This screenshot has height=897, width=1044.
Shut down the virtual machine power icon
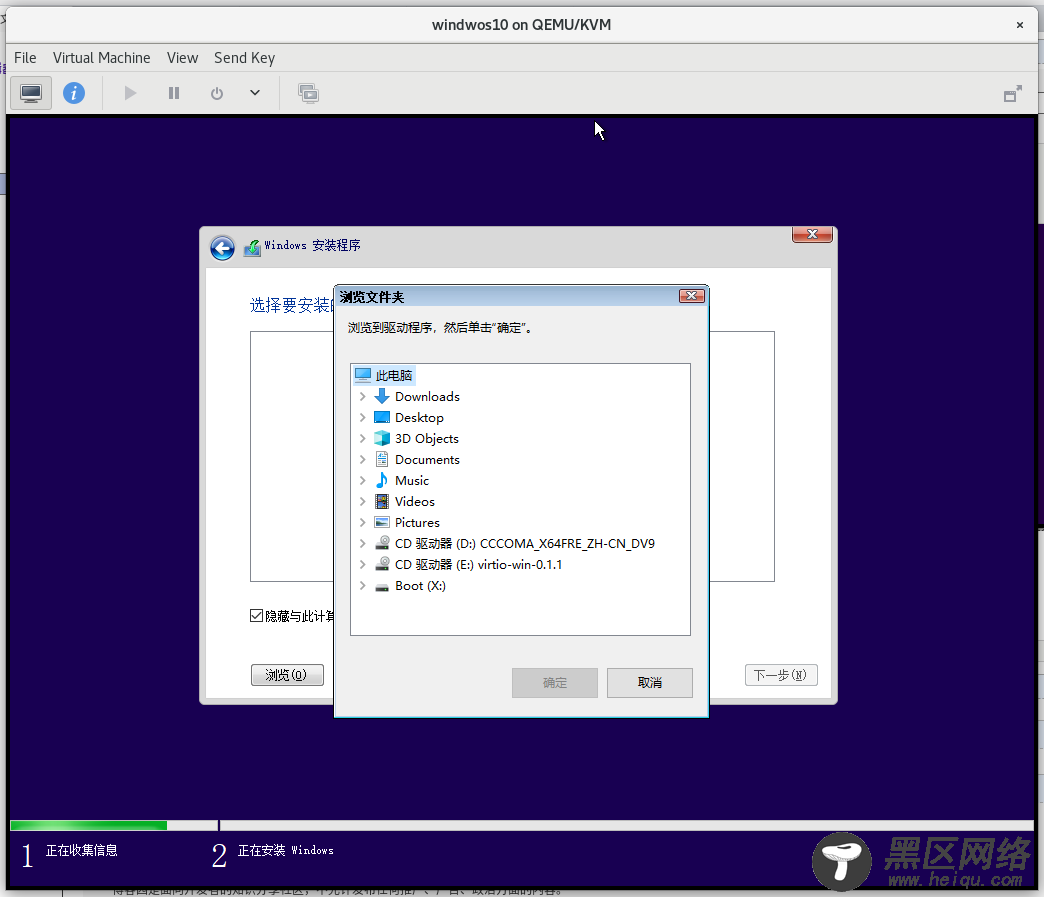tap(217, 93)
